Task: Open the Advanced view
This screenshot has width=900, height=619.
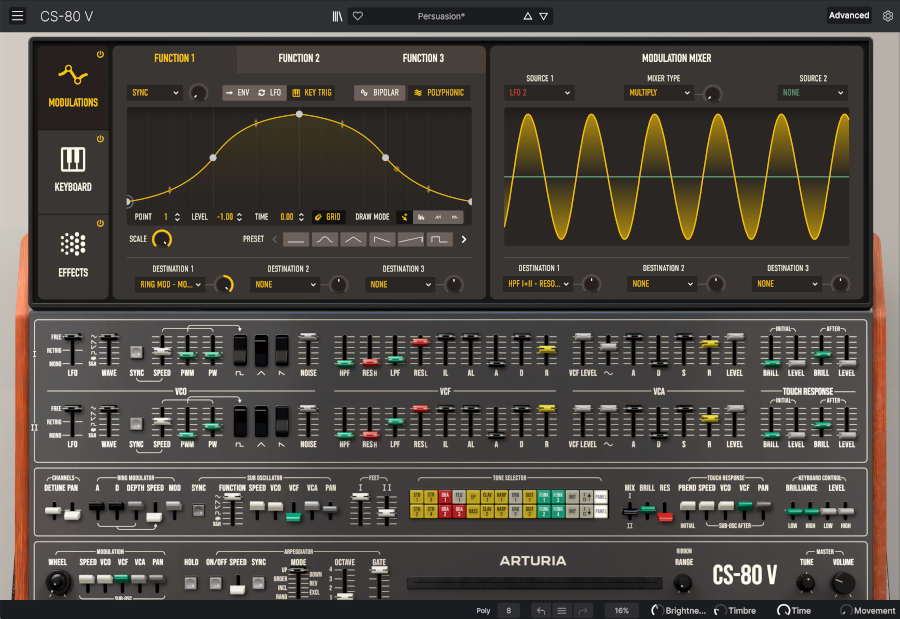Action: pos(848,15)
